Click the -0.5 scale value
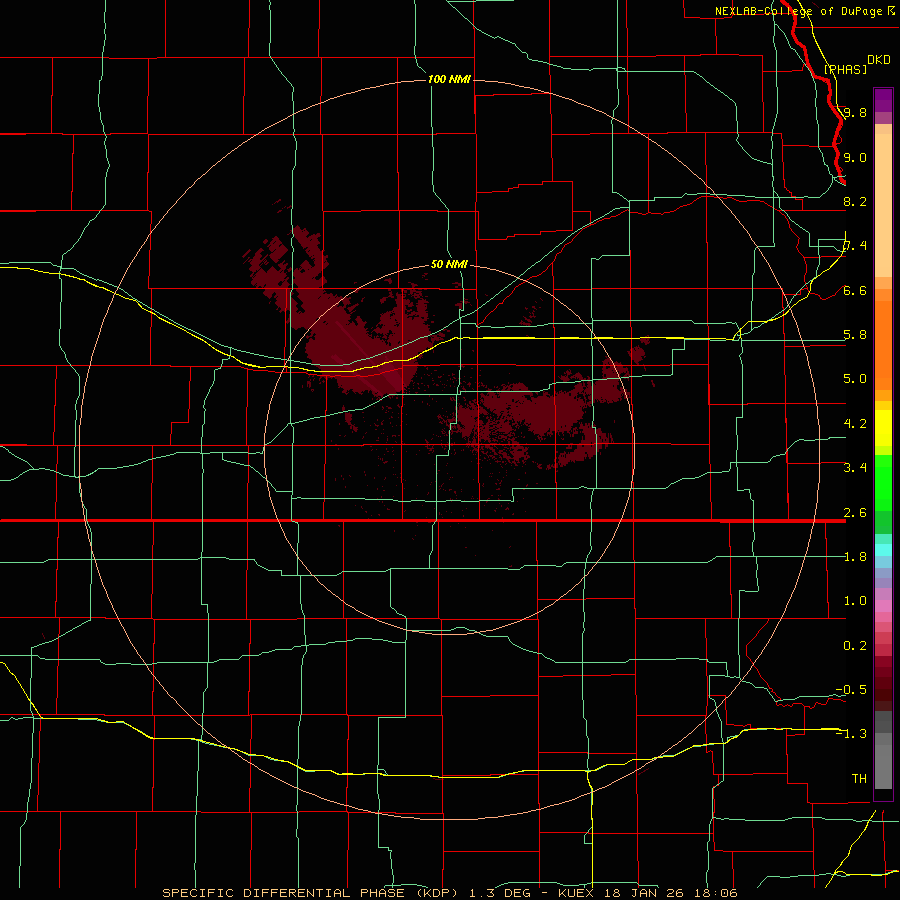900x900 pixels. coord(851,689)
